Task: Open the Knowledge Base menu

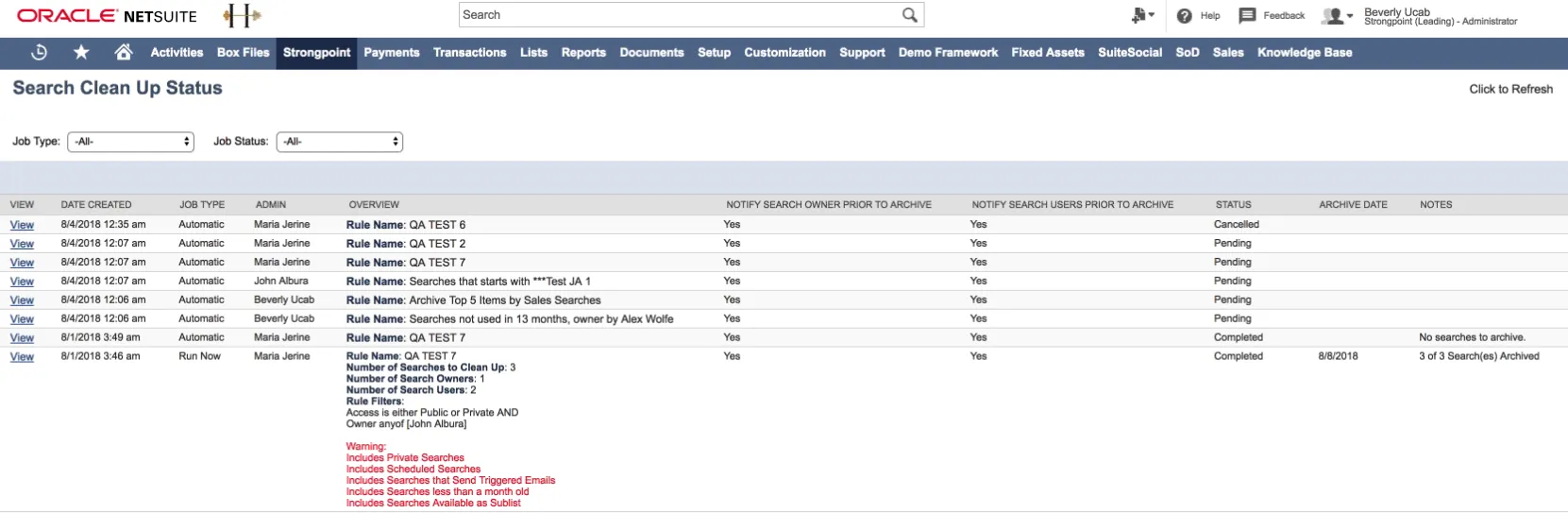Action: 1305,53
